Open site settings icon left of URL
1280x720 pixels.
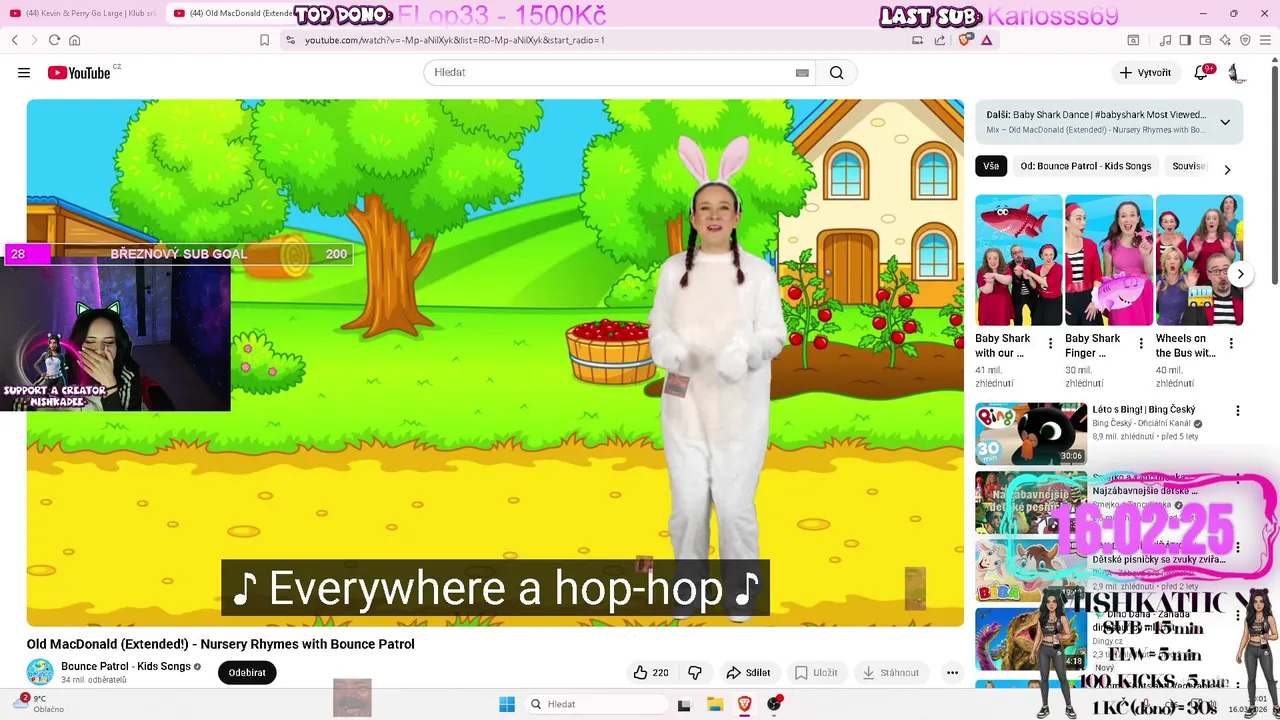[290, 40]
